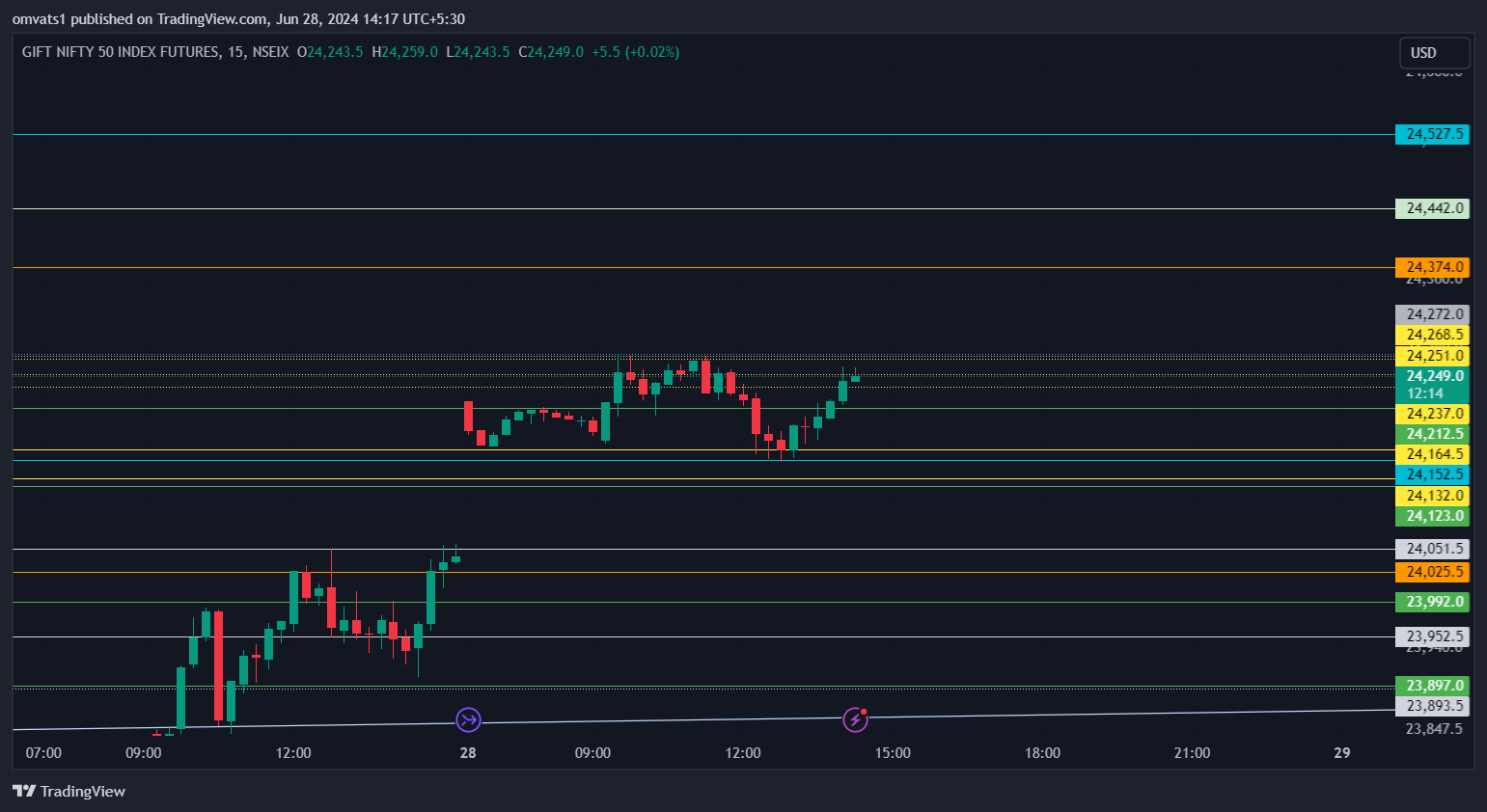
Task: Click the green 24,123.0 price label
Action: click(x=1432, y=516)
